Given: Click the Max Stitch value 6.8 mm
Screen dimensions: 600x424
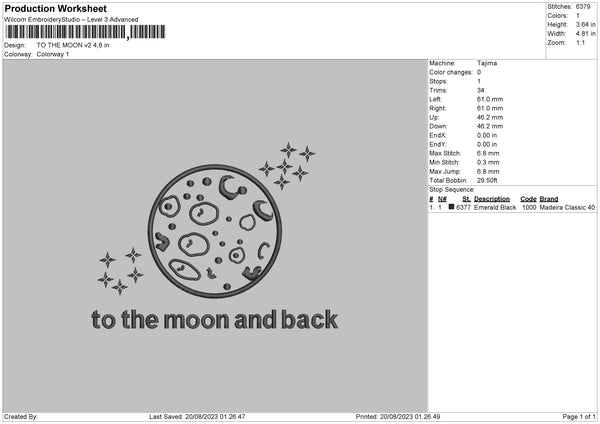Looking at the screenshot, I should (488, 153).
